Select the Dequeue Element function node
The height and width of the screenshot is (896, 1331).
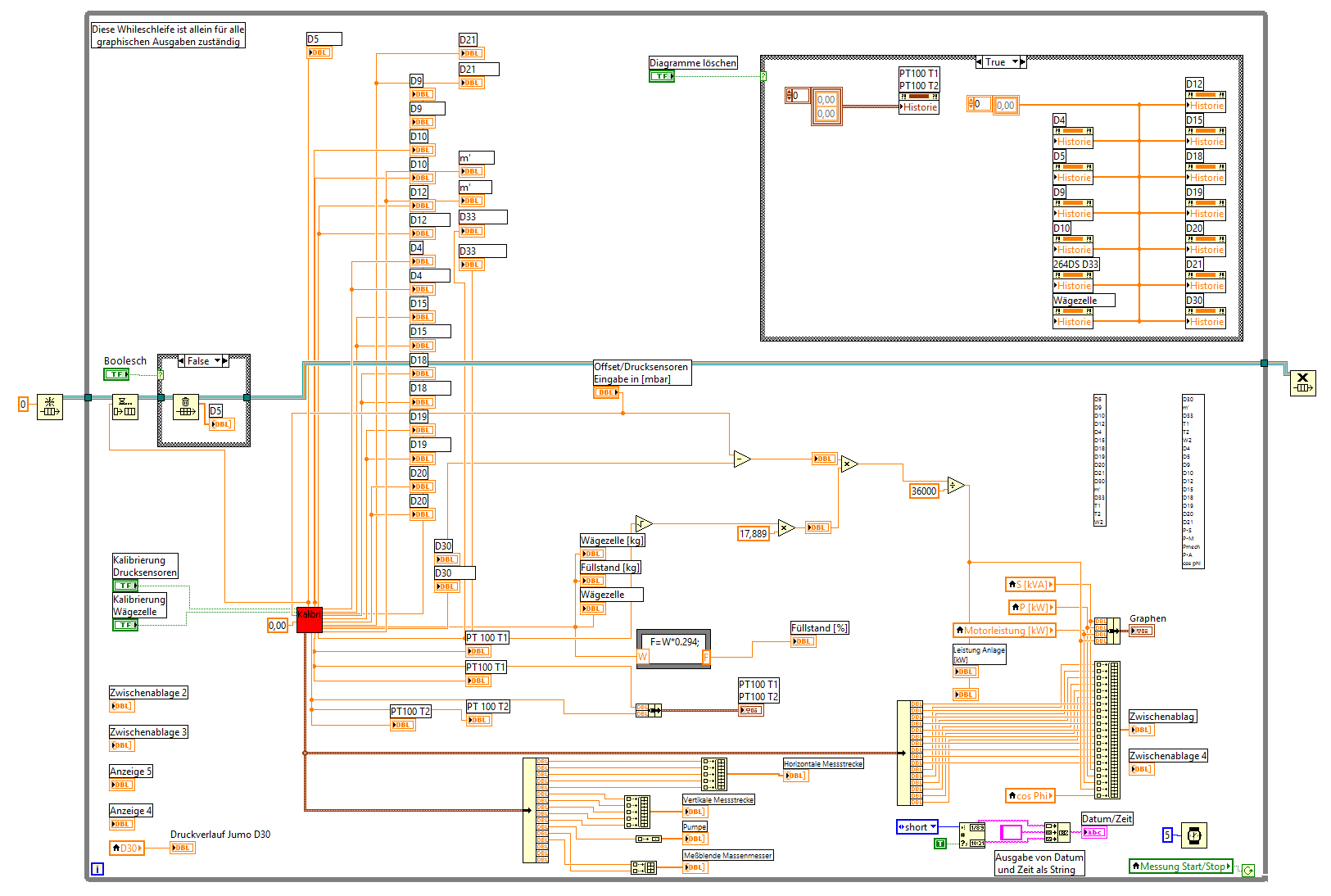click(x=124, y=407)
